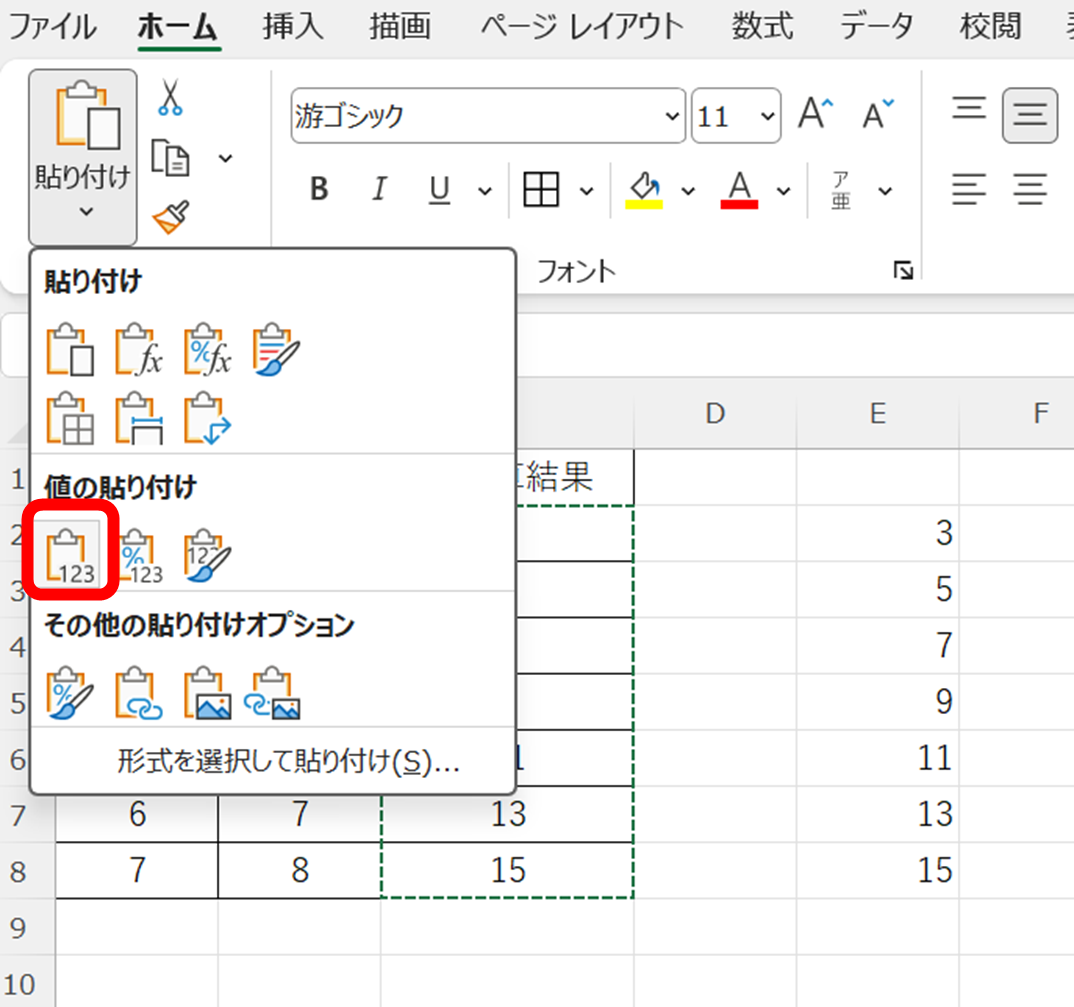Click the paste as picture icon
The height and width of the screenshot is (1007, 1074).
(207, 692)
